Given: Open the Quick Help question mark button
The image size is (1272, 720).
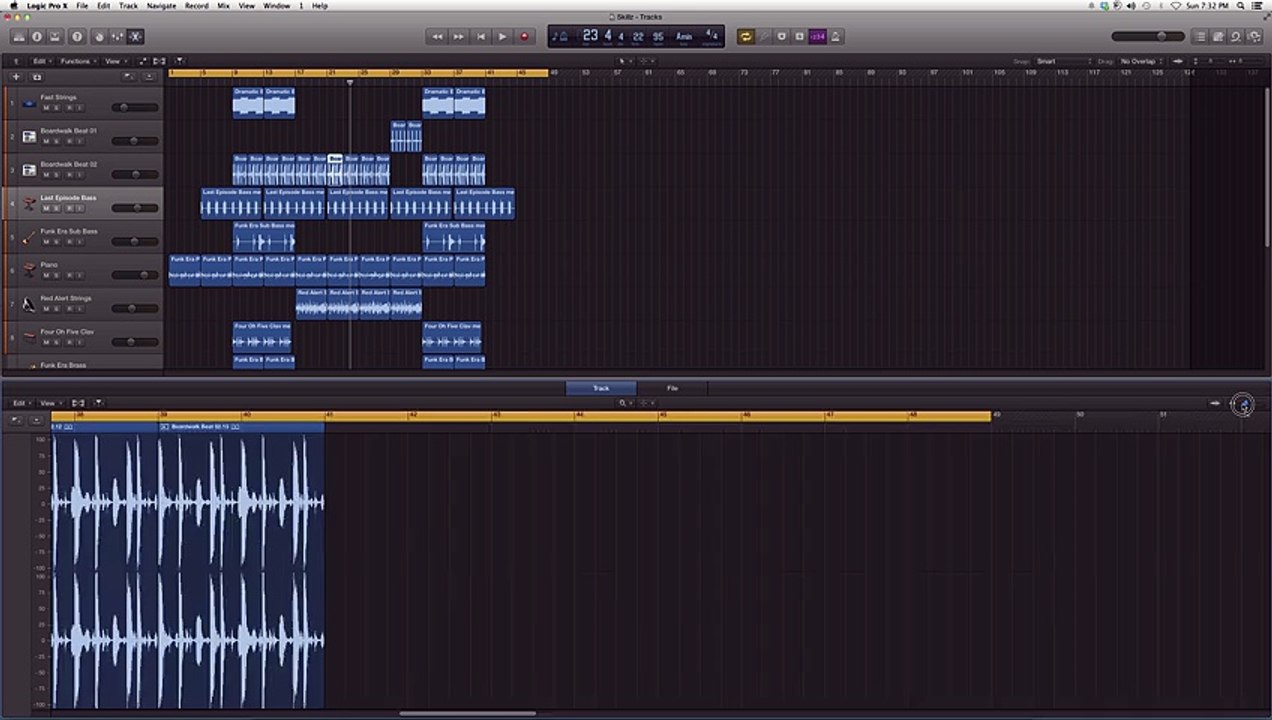Looking at the screenshot, I should (x=77, y=37).
